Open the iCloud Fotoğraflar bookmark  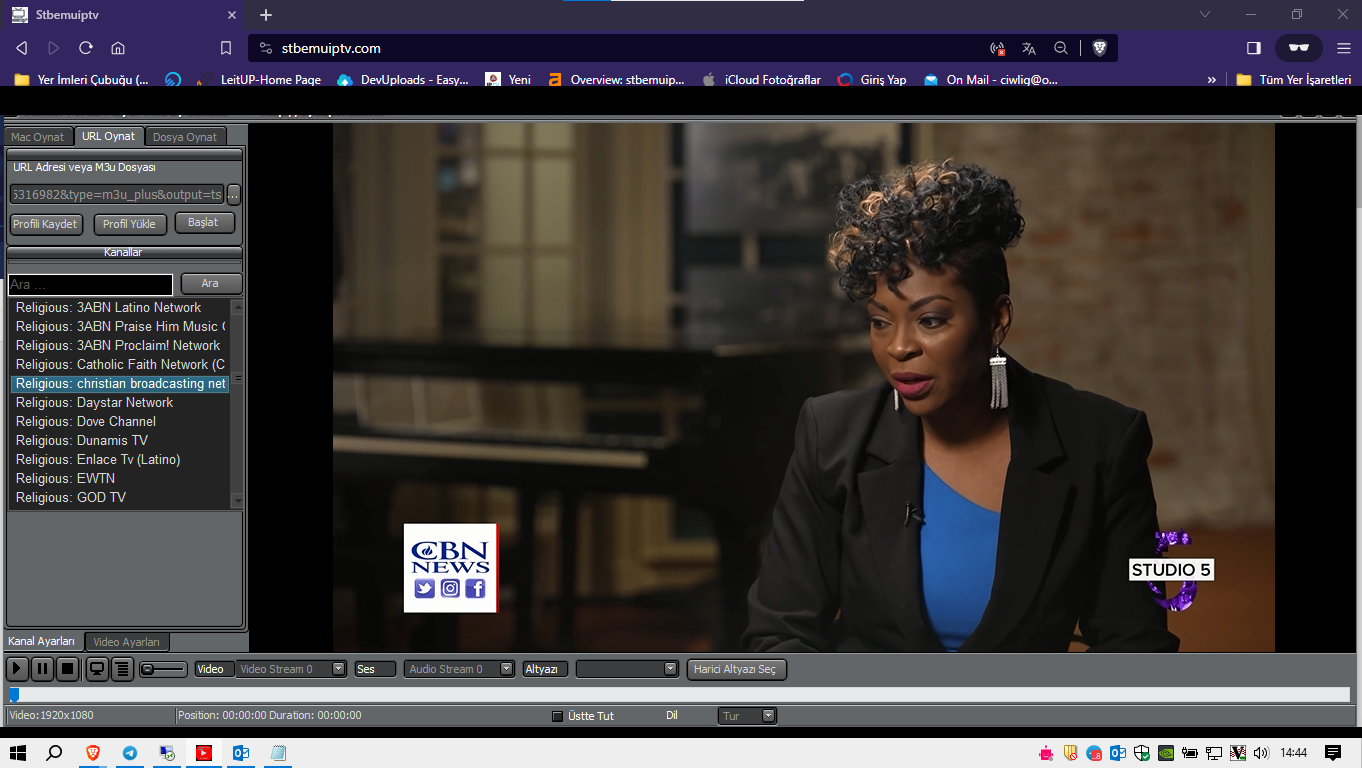pyautogui.click(x=761, y=80)
